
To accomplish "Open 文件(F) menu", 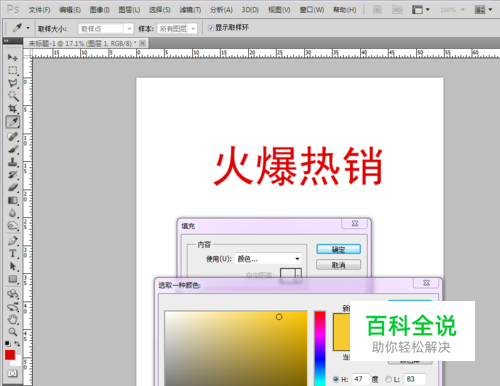I will pyautogui.click(x=39, y=10).
